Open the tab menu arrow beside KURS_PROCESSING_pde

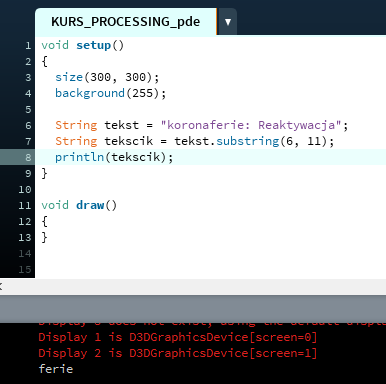(x=228, y=22)
